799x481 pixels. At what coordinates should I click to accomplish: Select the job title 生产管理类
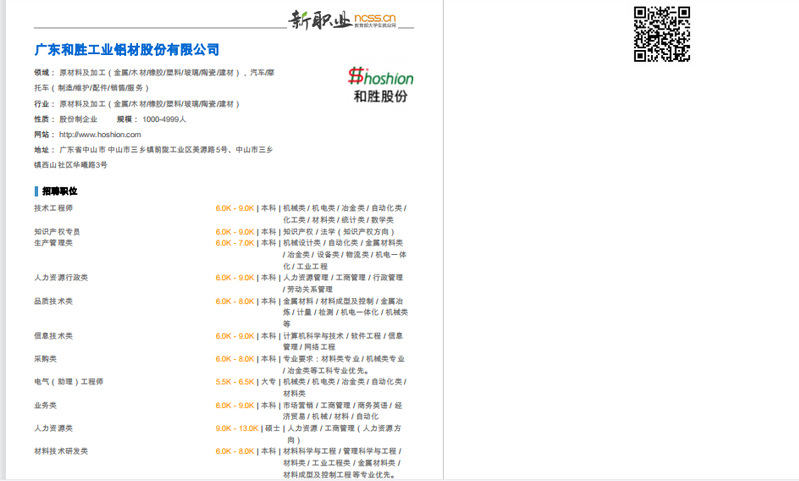tap(54, 243)
